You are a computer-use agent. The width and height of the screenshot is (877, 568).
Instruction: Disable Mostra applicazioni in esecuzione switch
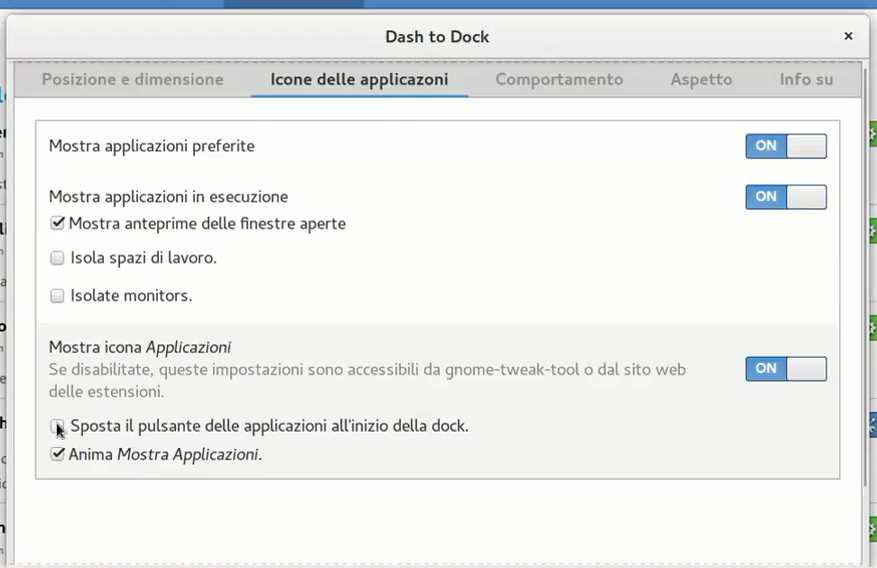pos(785,197)
